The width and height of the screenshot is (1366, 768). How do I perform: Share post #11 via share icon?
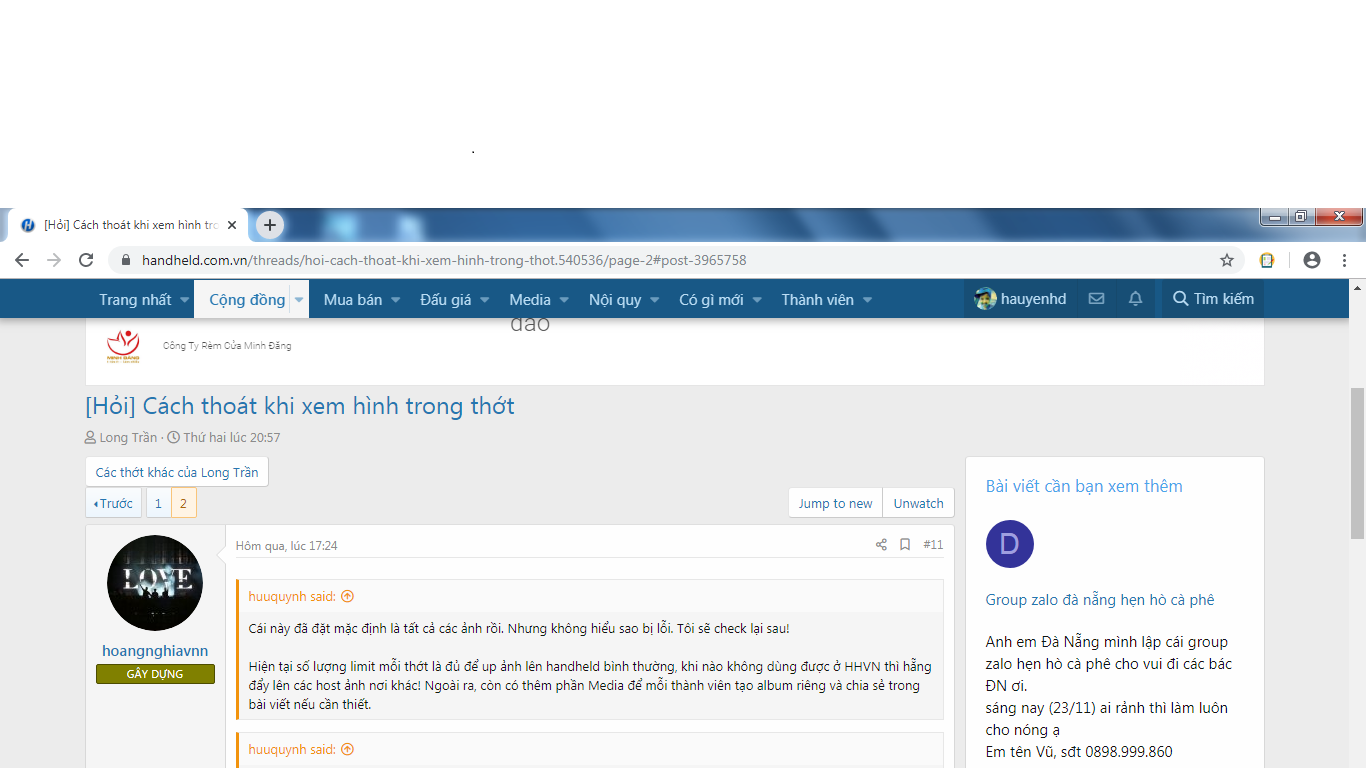point(881,545)
